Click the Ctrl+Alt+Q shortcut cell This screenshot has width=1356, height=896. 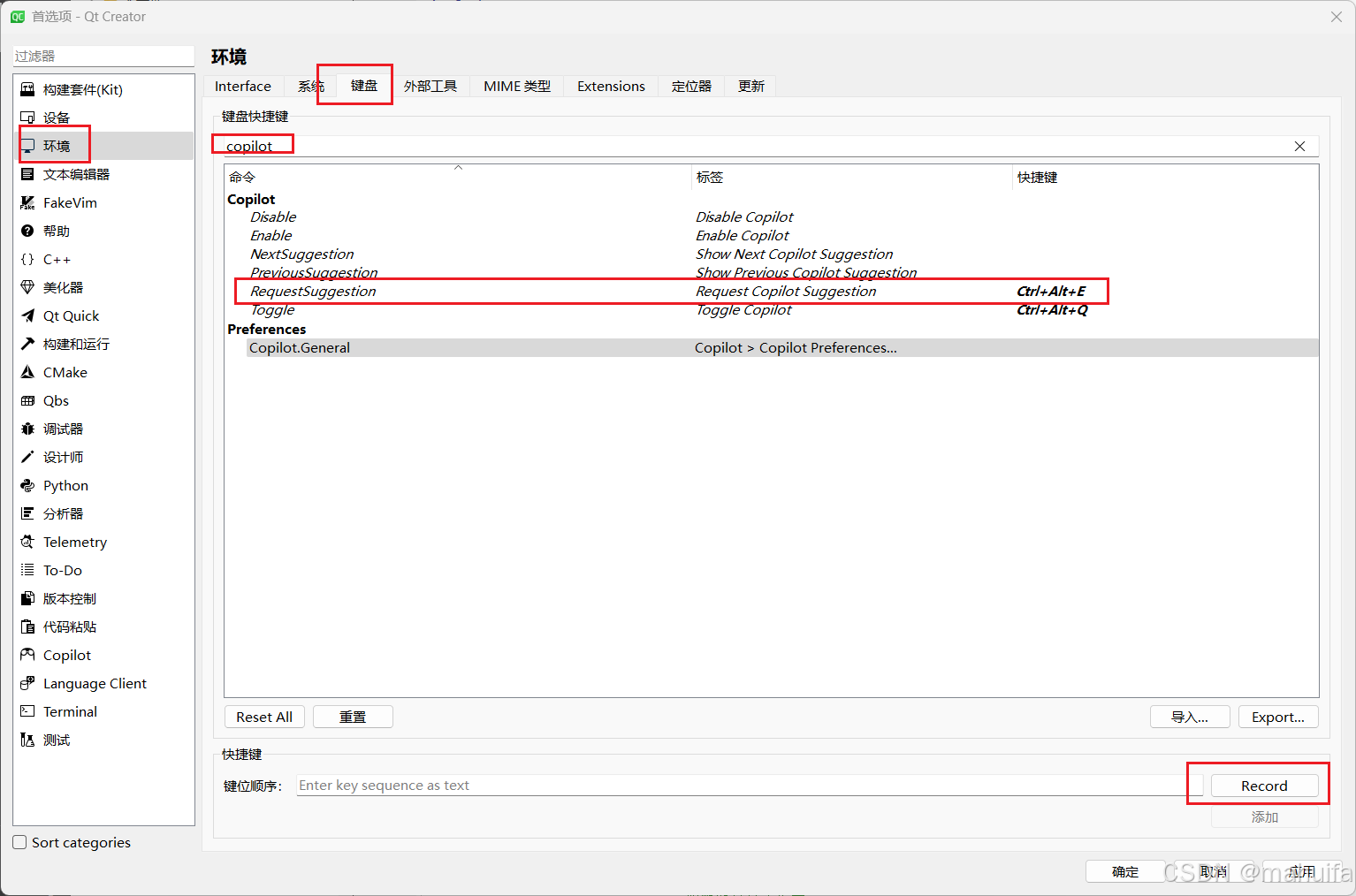tap(1052, 309)
